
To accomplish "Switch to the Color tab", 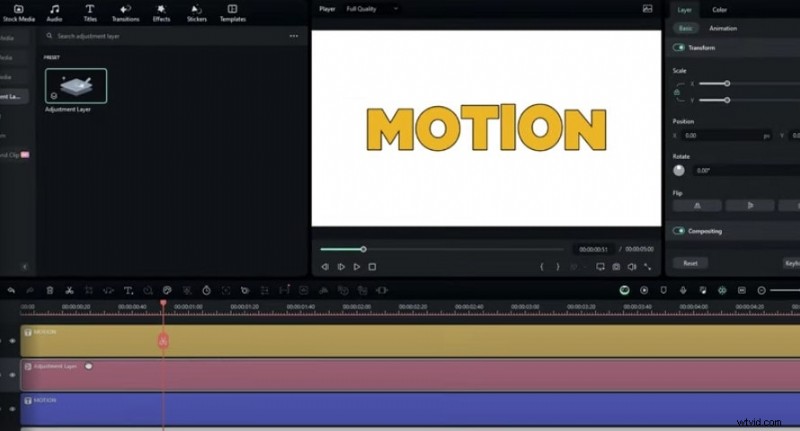I will point(719,10).
